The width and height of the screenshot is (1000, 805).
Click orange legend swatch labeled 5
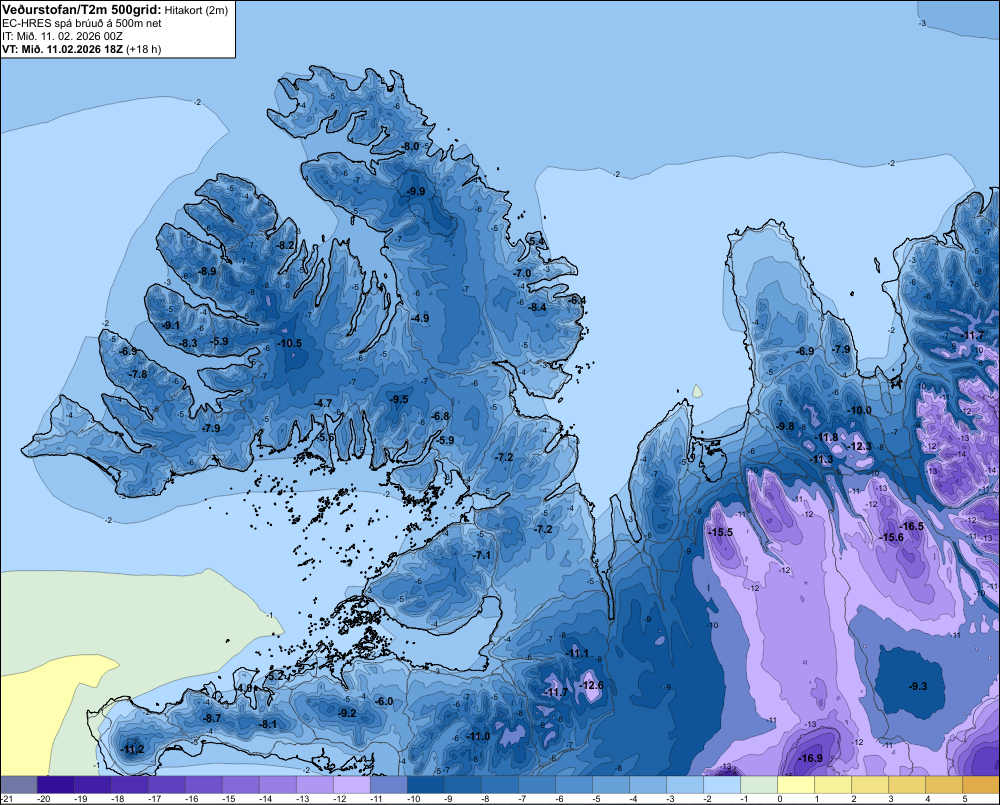coord(980,784)
